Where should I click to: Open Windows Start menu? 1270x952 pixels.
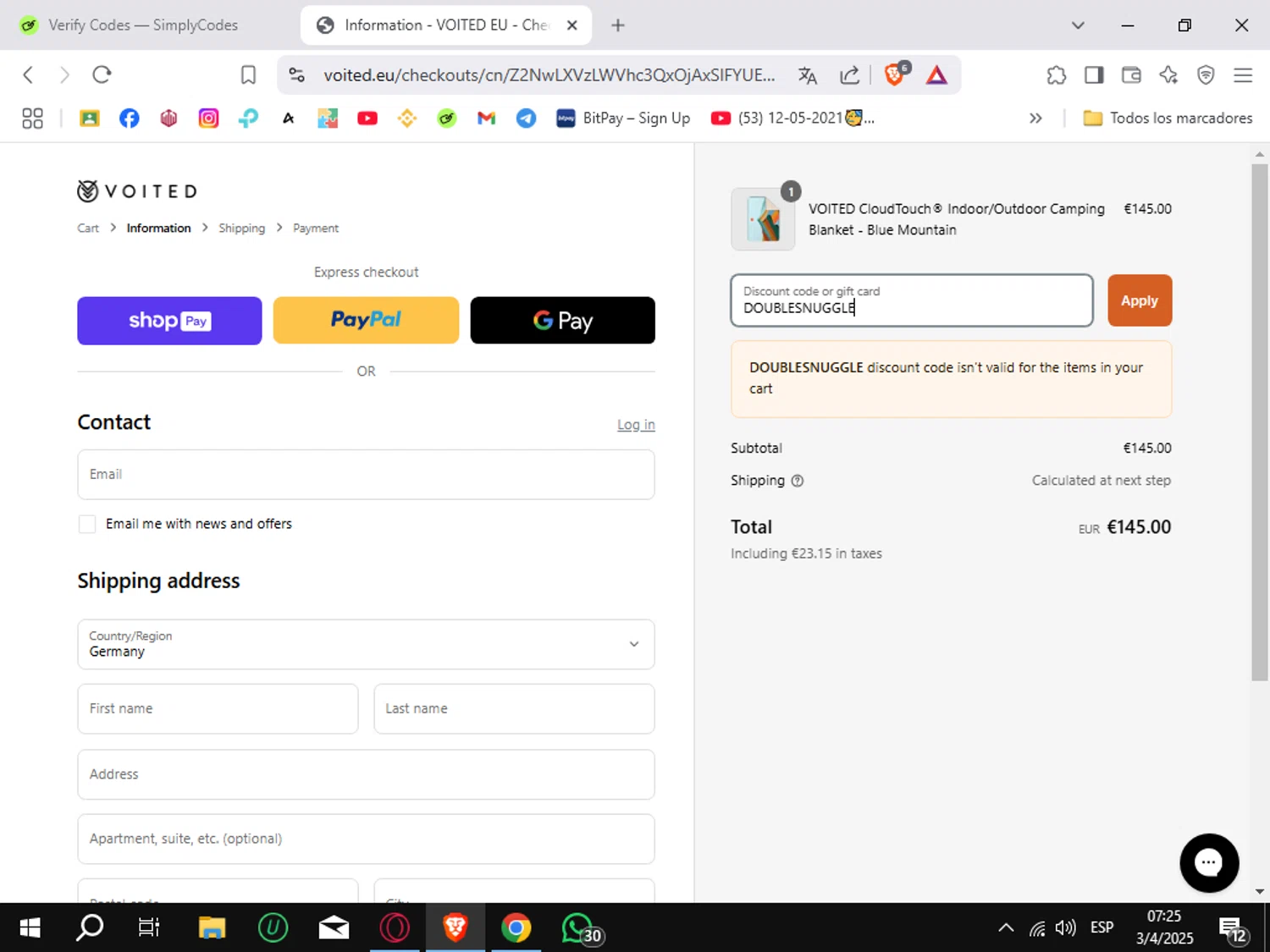tap(30, 928)
